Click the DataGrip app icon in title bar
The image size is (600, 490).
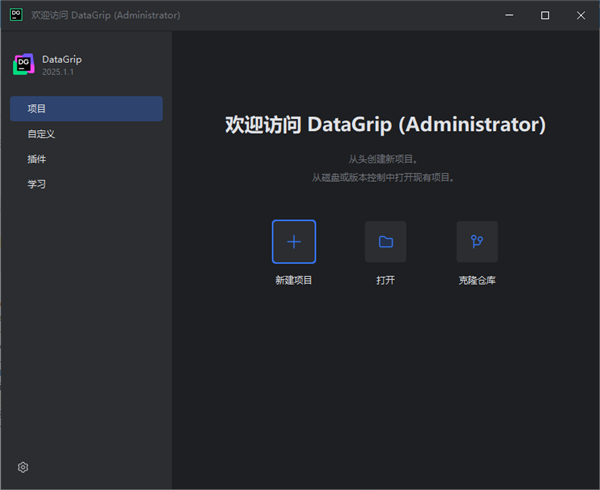[x=16, y=15]
